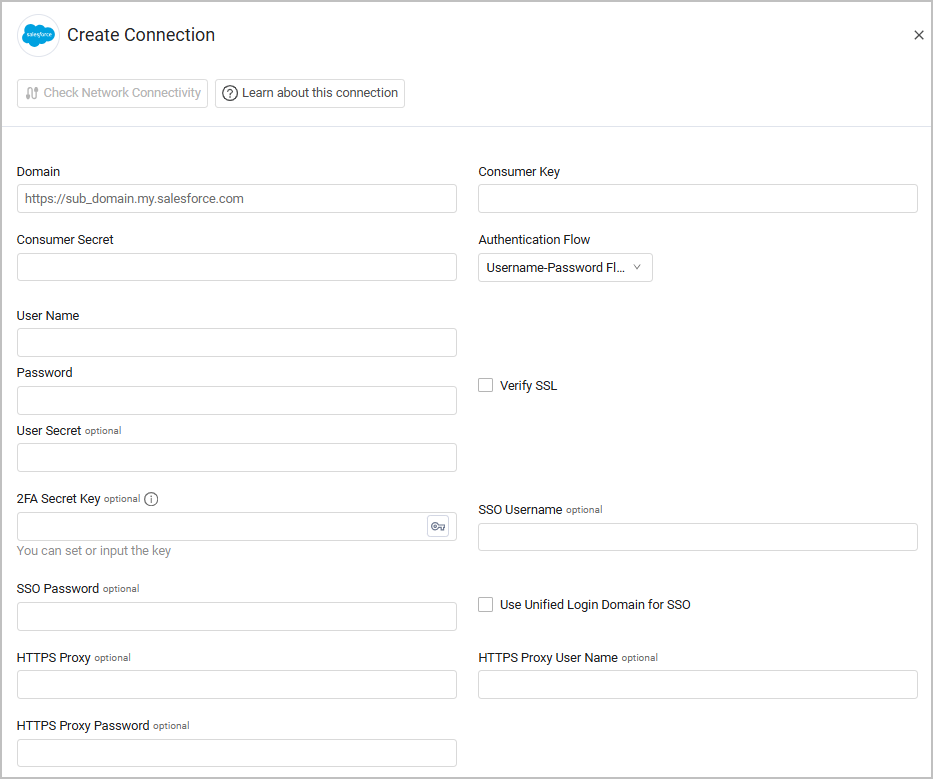Check Use Unified Login Domain for SSO
Image resolution: width=933 pixels, height=779 pixels.
coord(486,604)
